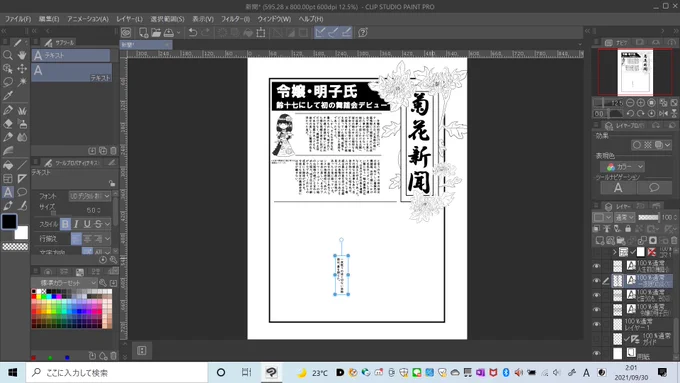
Task: Open the 表現色 カラー dropdown
Action: (622, 167)
